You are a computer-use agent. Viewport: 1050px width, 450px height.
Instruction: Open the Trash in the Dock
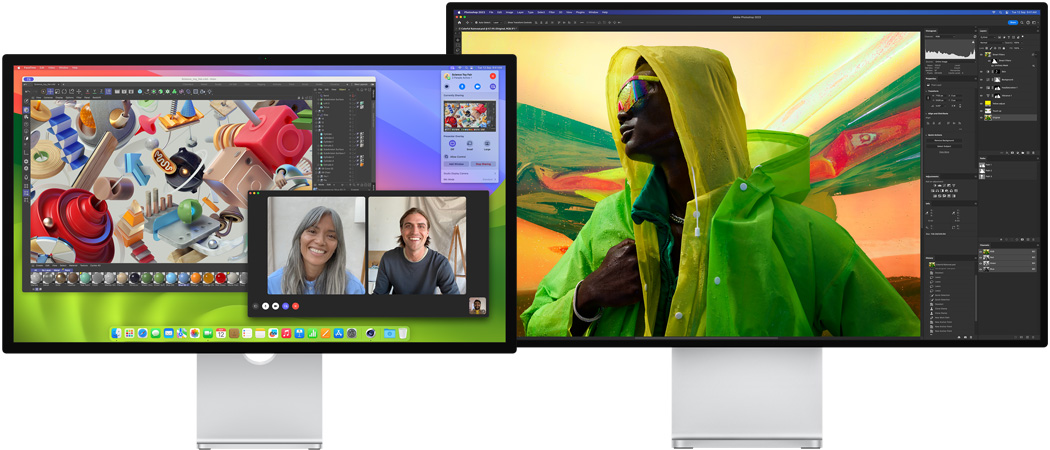coord(403,333)
